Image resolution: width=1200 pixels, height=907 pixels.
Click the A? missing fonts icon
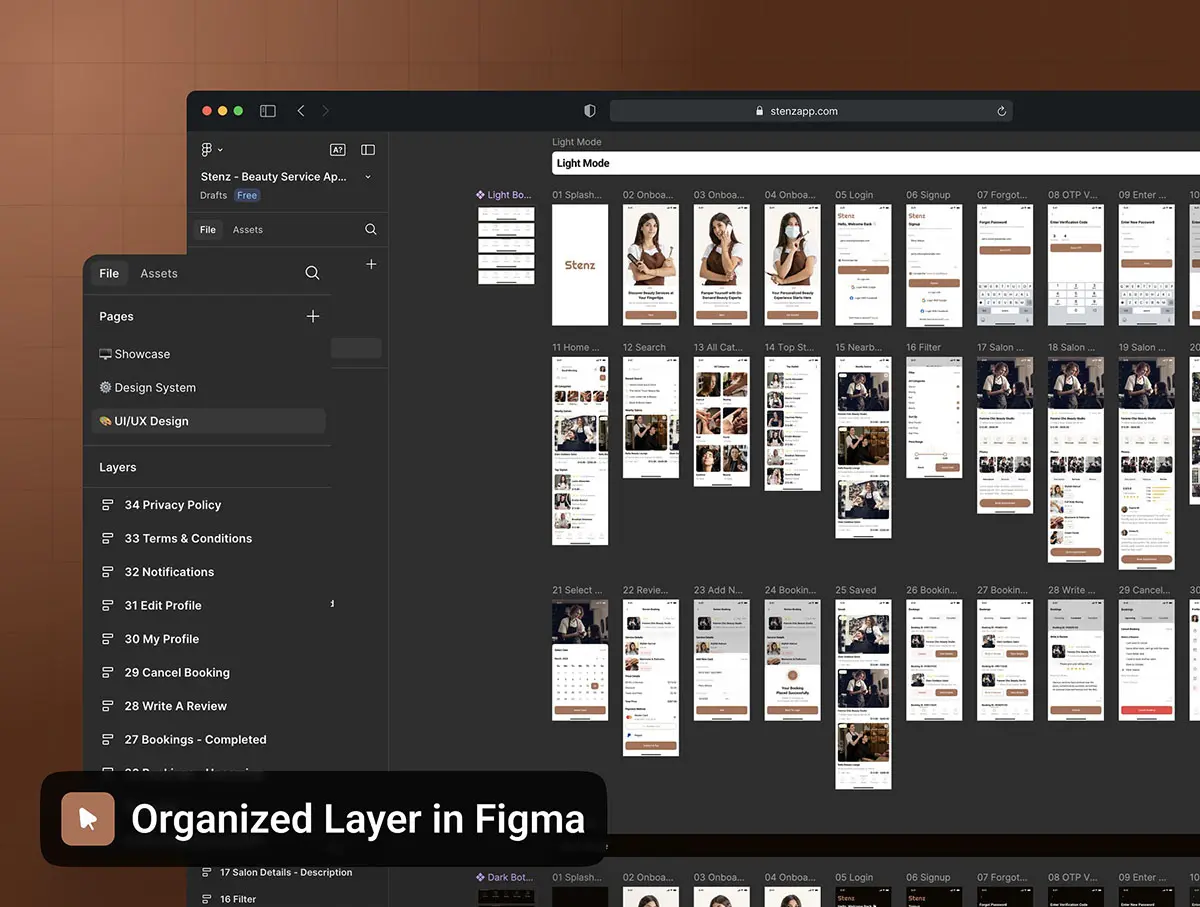click(x=337, y=150)
